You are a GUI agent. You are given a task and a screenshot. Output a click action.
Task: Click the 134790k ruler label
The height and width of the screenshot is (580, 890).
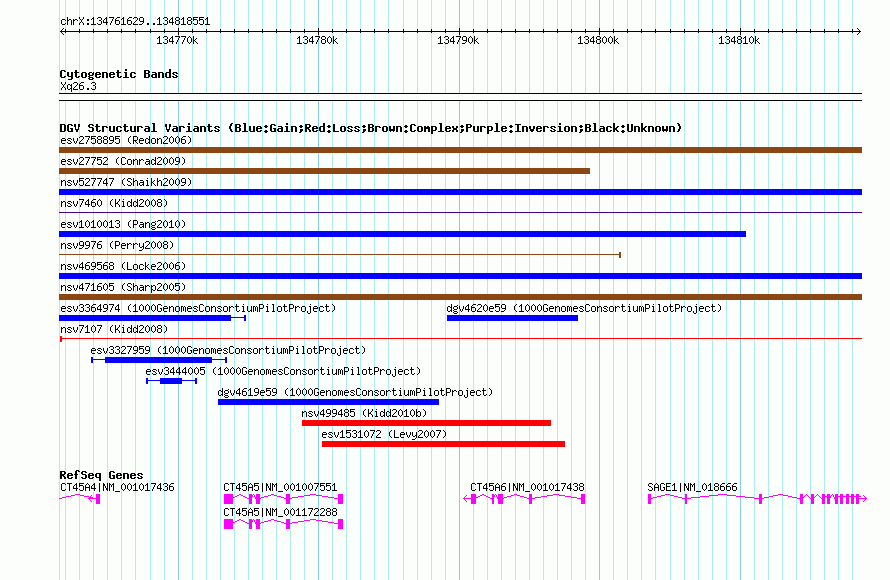pyautogui.click(x=458, y=40)
